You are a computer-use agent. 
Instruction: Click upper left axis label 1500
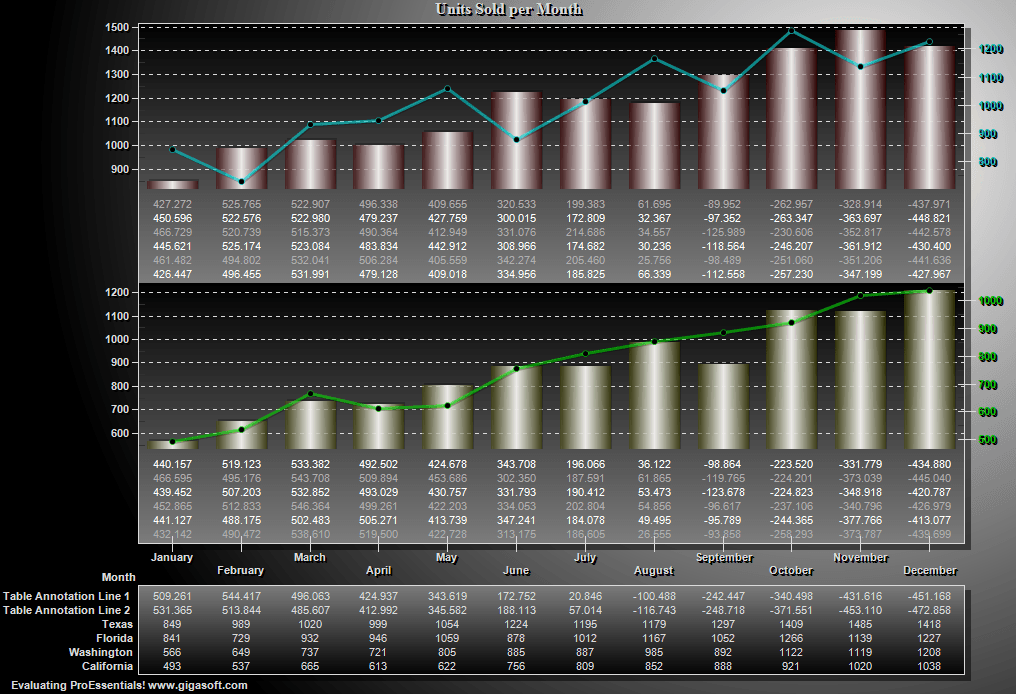(117, 27)
